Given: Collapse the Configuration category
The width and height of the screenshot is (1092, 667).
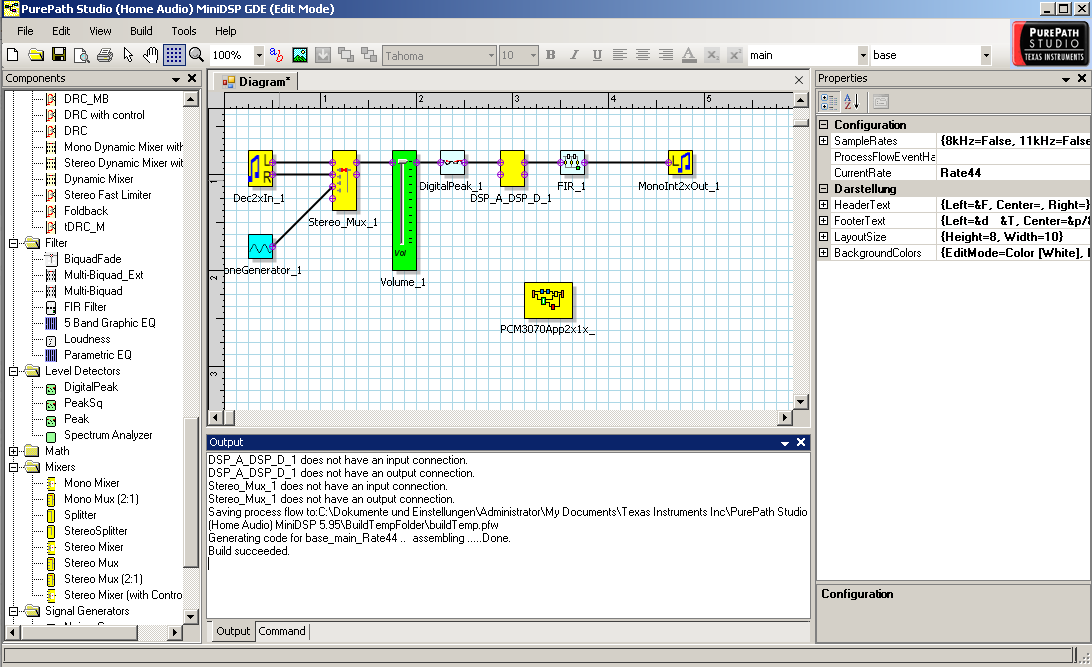Looking at the screenshot, I should (823, 125).
